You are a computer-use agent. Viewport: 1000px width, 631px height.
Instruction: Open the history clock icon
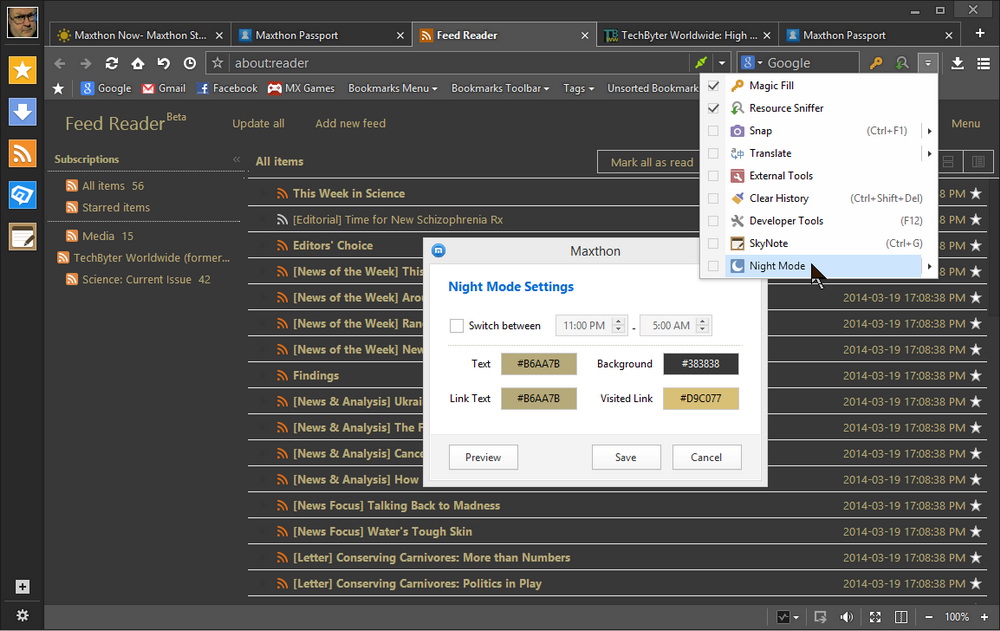pos(190,63)
